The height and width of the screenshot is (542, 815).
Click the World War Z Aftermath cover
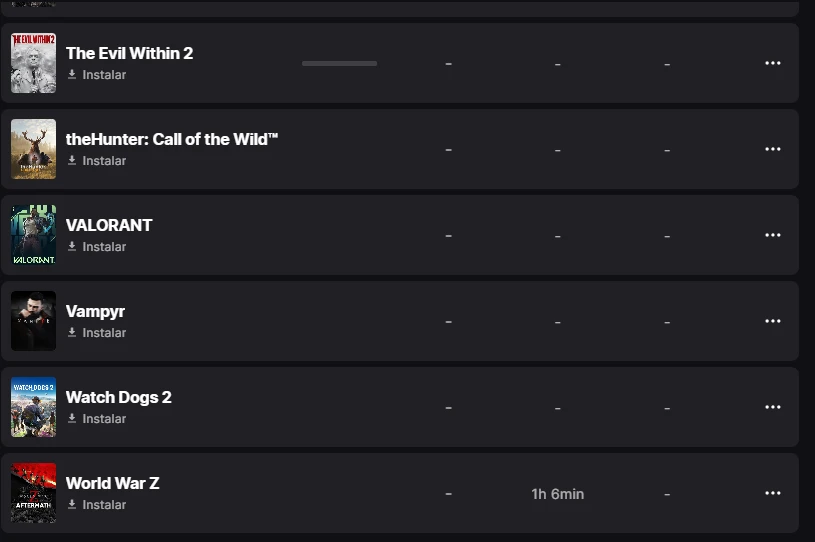tap(33, 493)
